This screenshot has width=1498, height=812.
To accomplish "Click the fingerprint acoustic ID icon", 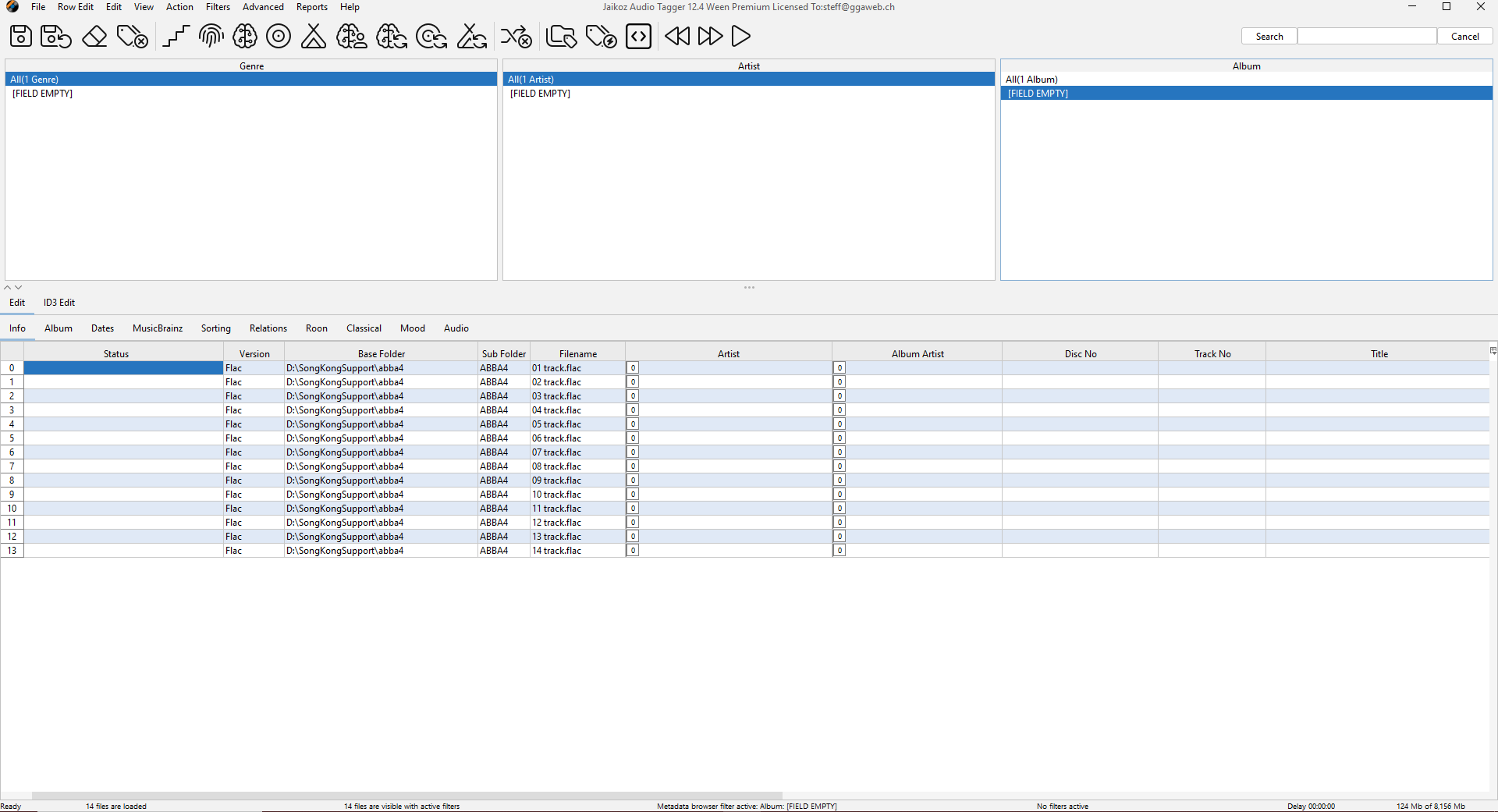I will (x=211, y=37).
